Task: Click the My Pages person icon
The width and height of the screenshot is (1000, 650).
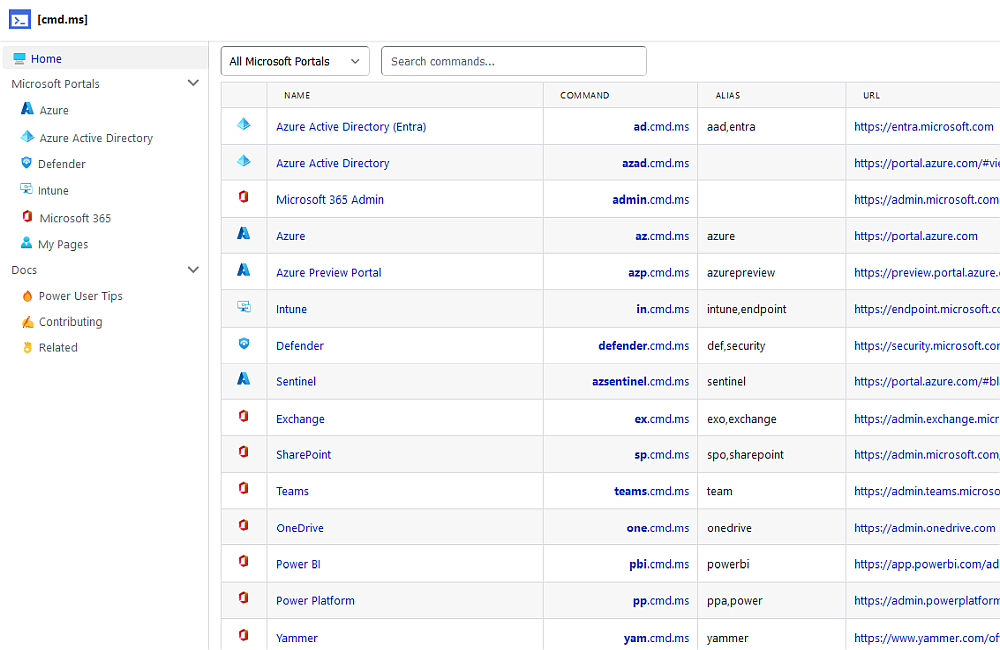Action: pos(26,243)
